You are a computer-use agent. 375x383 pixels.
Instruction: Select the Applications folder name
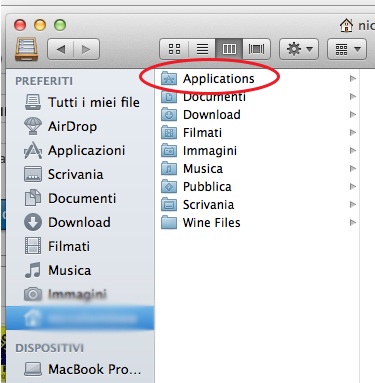point(219,79)
